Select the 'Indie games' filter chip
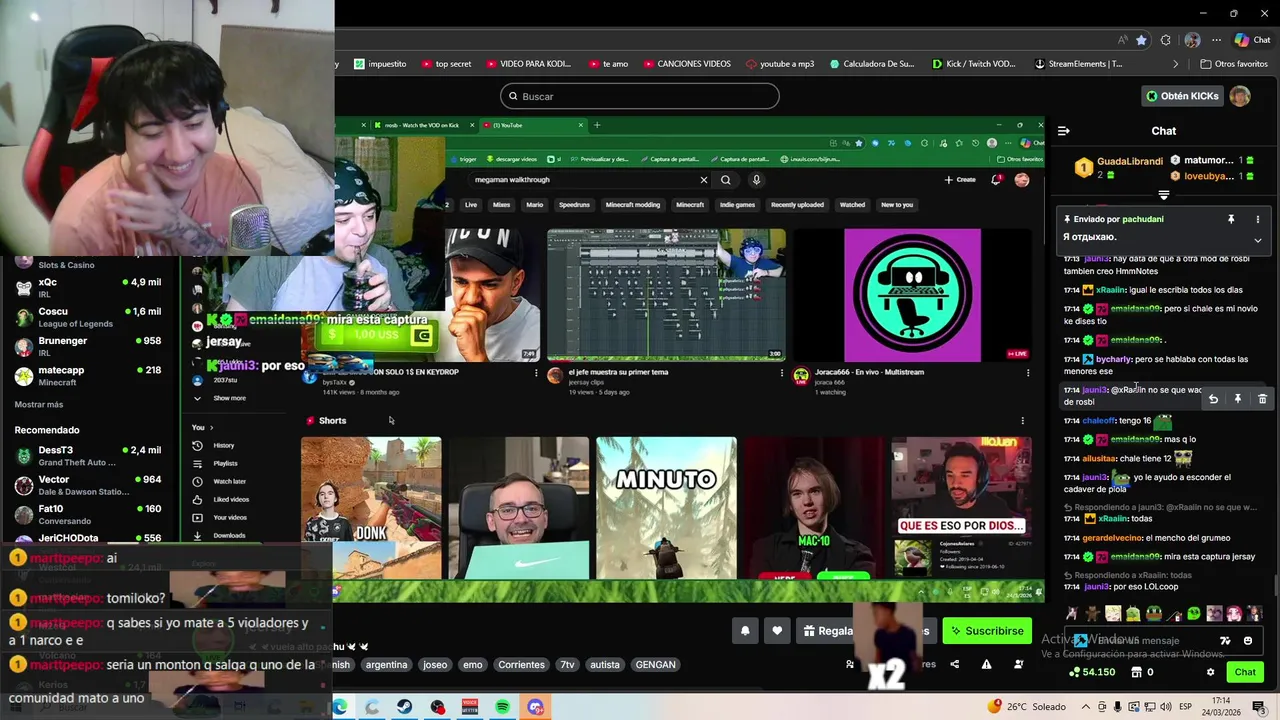Image resolution: width=1280 pixels, height=720 pixels. point(737,205)
